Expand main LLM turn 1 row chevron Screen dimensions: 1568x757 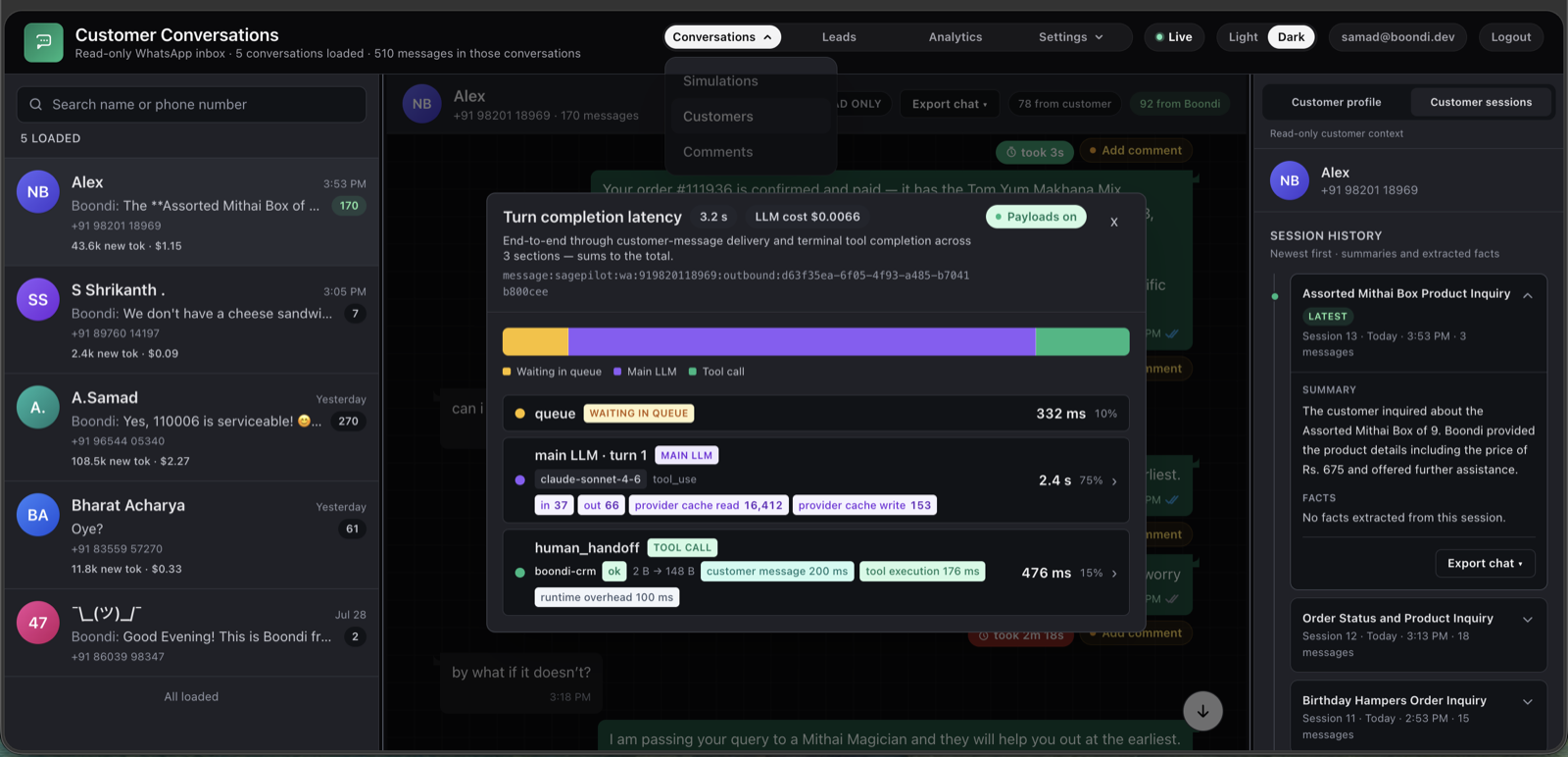pyautogui.click(x=1114, y=481)
